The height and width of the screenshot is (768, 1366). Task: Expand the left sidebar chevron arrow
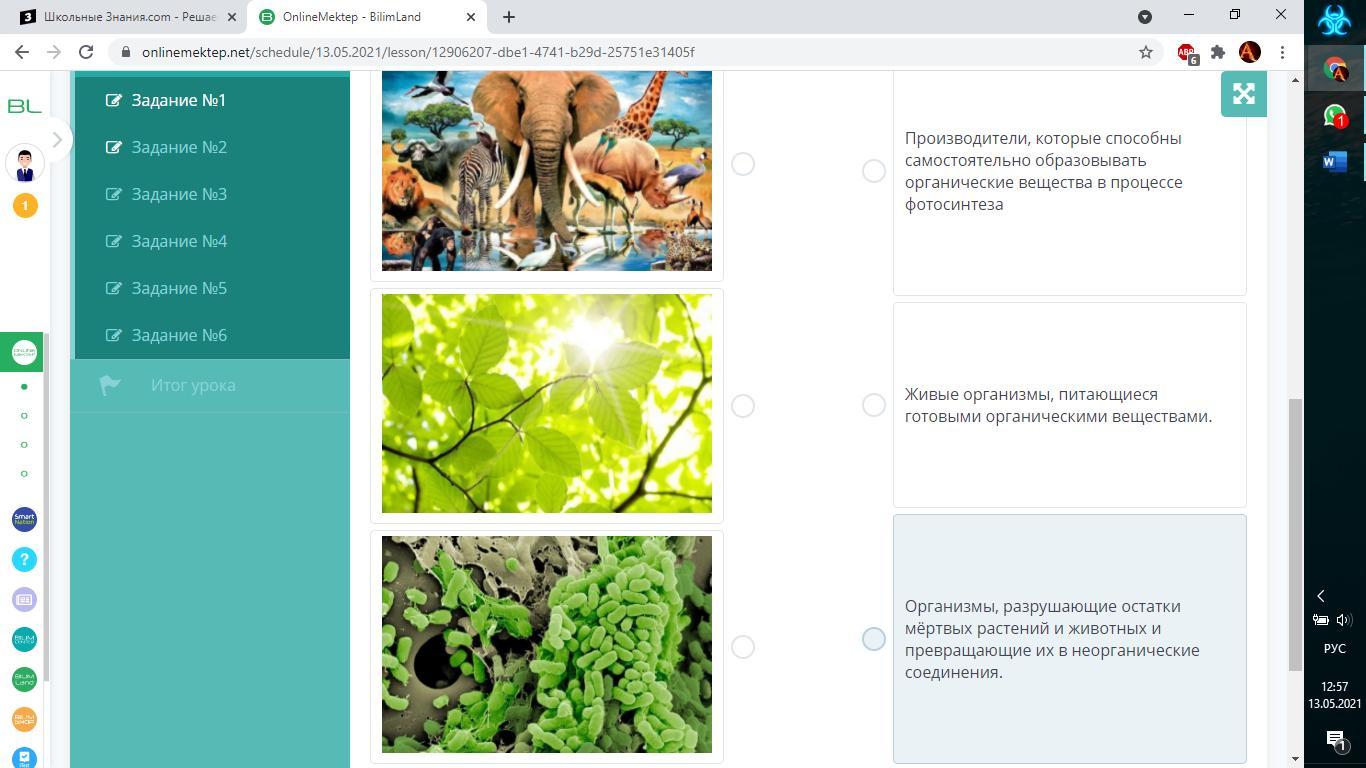(x=57, y=140)
